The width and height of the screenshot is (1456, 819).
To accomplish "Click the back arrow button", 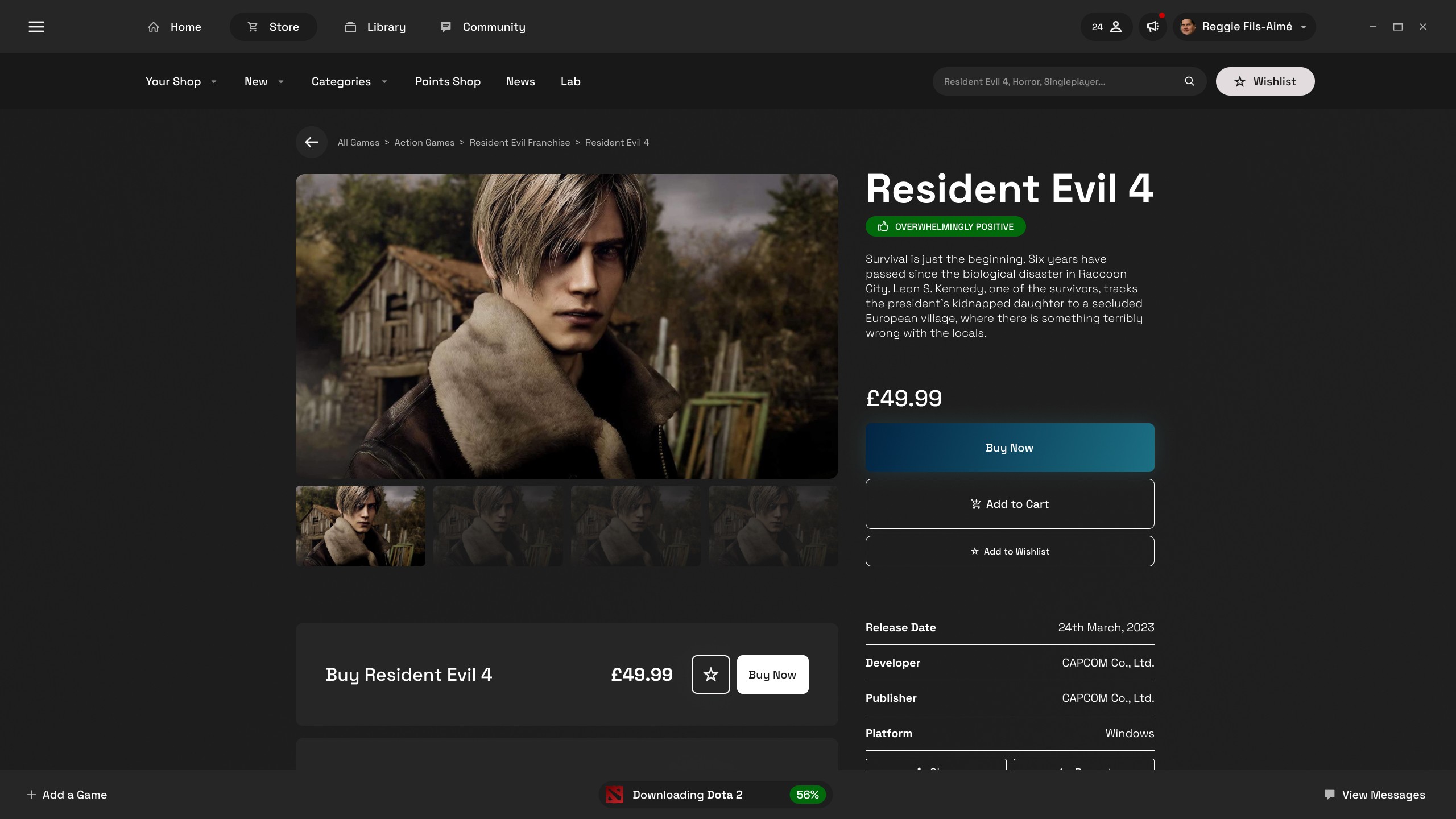I will pos(311,142).
